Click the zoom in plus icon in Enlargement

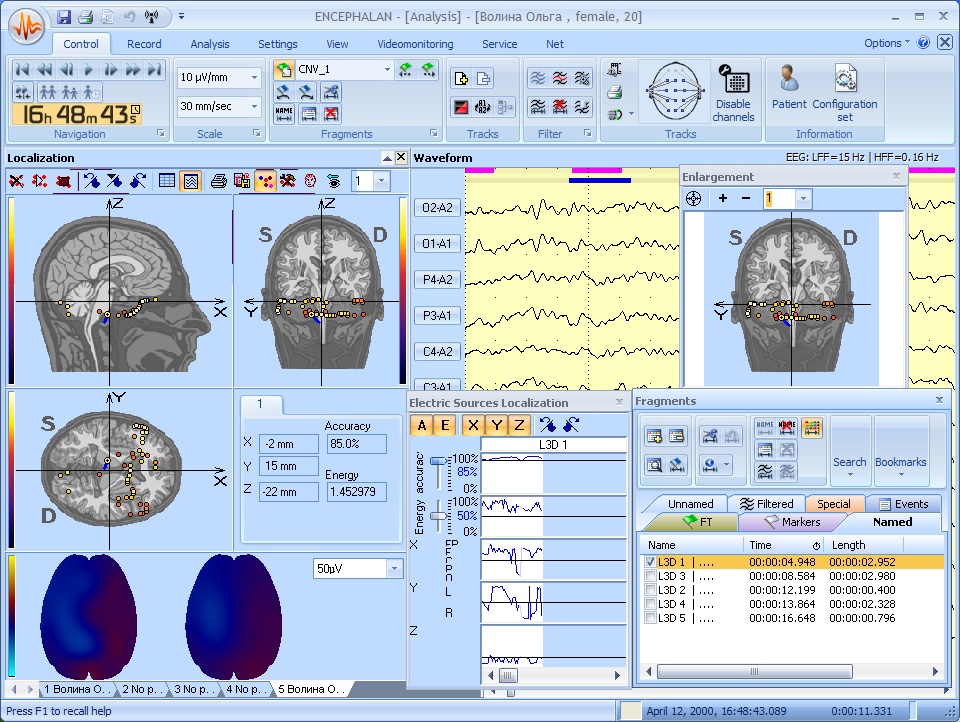pos(722,199)
